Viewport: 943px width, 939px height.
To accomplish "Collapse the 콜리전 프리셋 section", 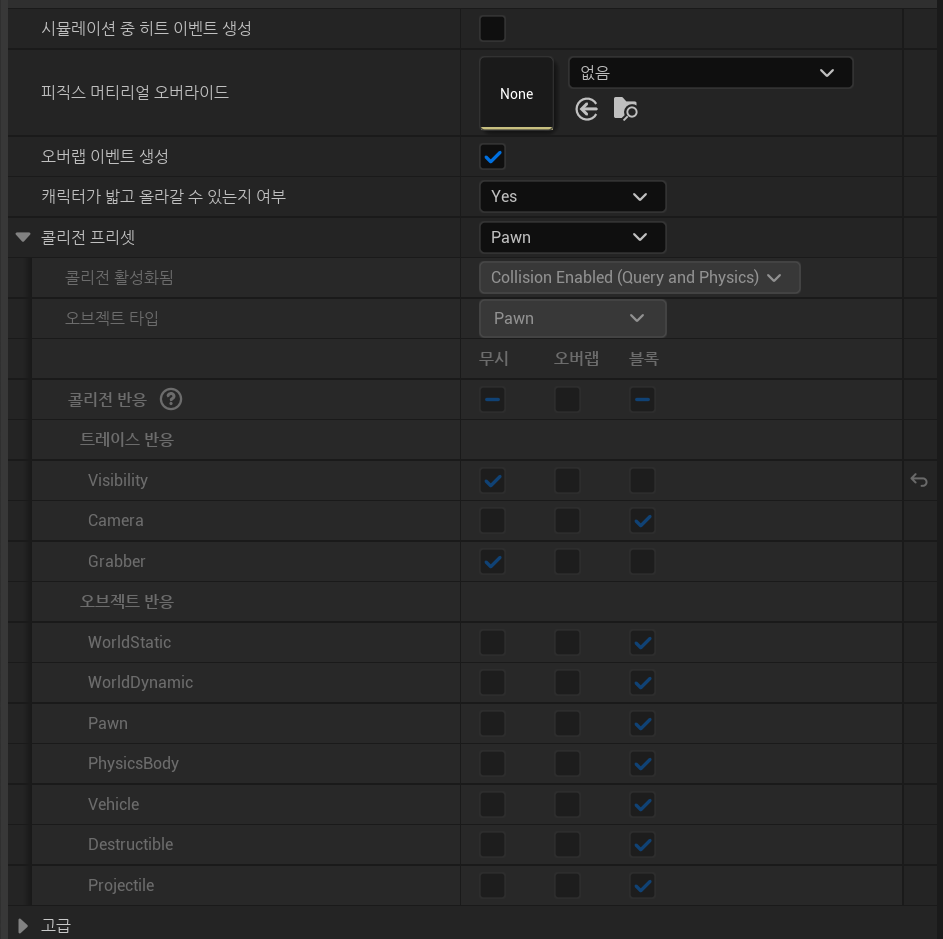I will (x=23, y=237).
